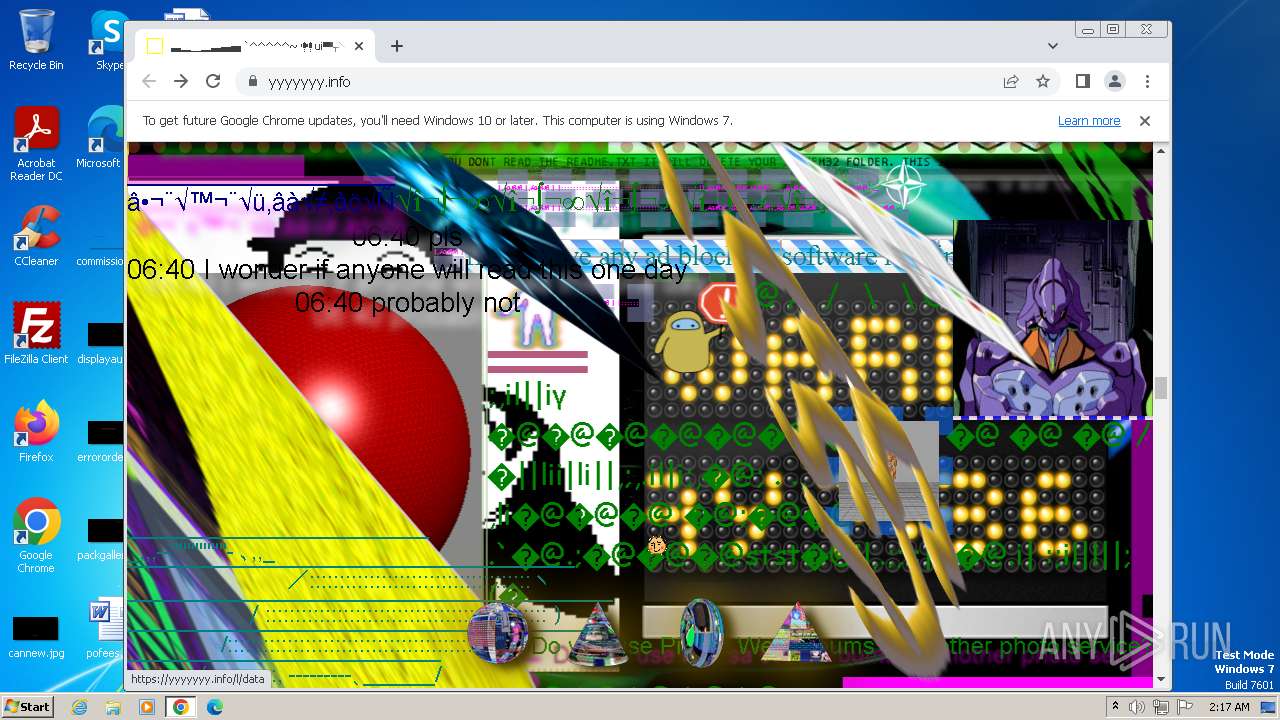Bookmark this page with the star icon
The image size is (1280, 720).
(1043, 81)
